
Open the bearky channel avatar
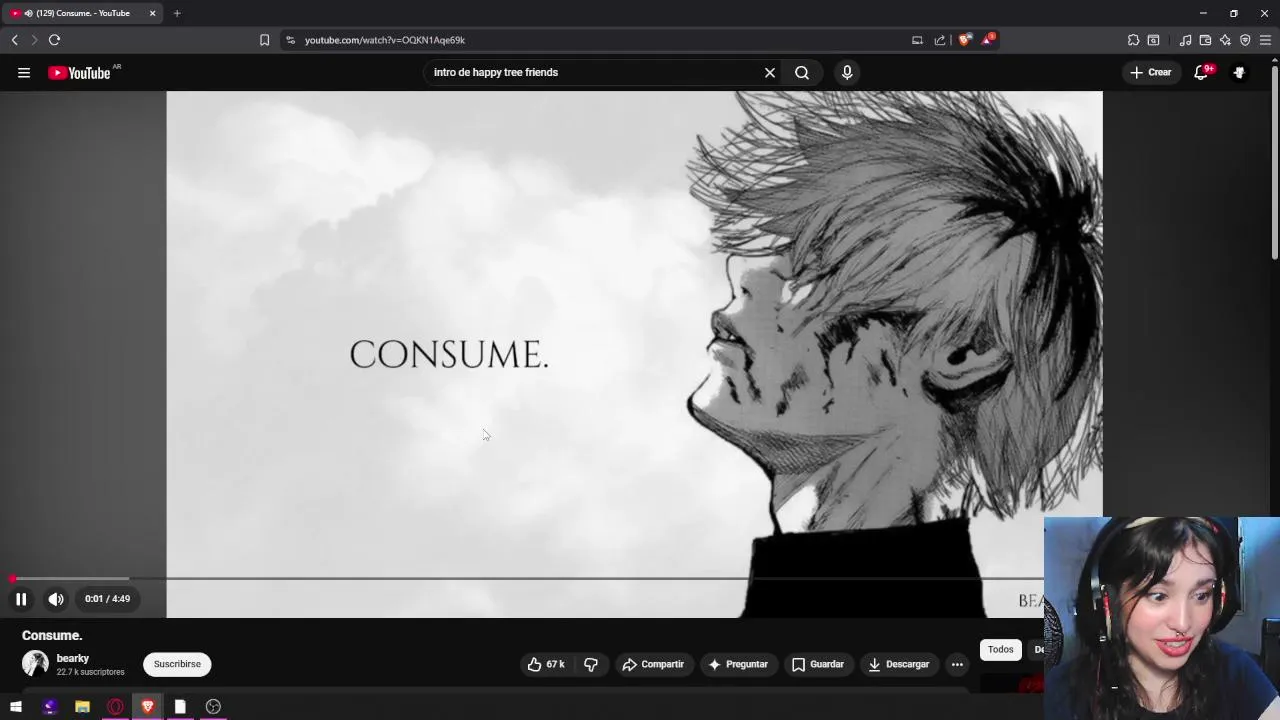click(35, 664)
